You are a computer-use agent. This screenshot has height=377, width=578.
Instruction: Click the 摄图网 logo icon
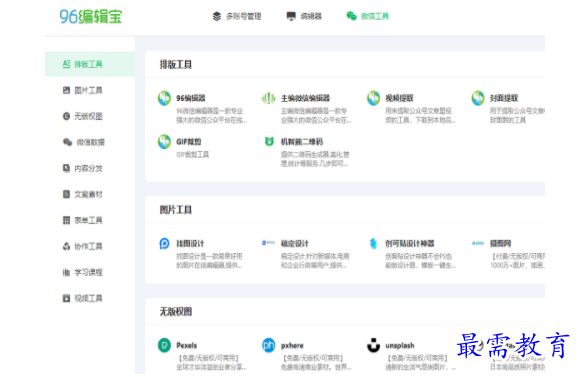[x=478, y=243]
